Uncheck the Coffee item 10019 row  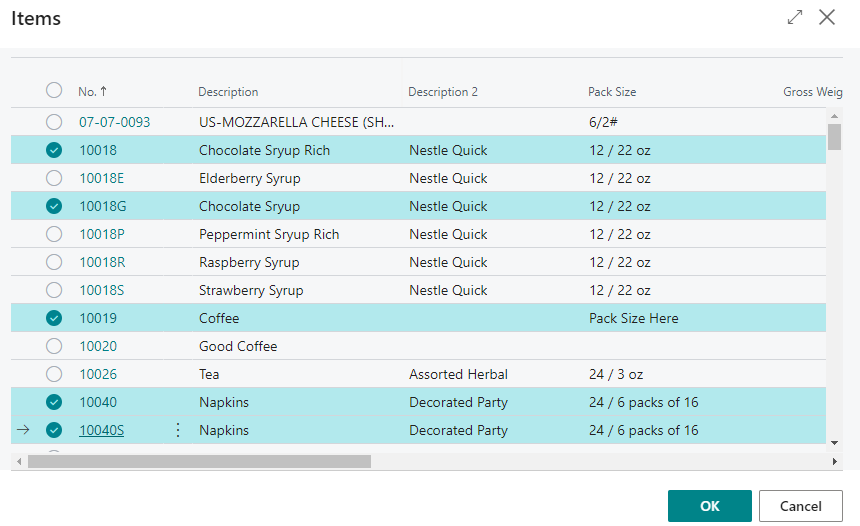click(54, 319)
